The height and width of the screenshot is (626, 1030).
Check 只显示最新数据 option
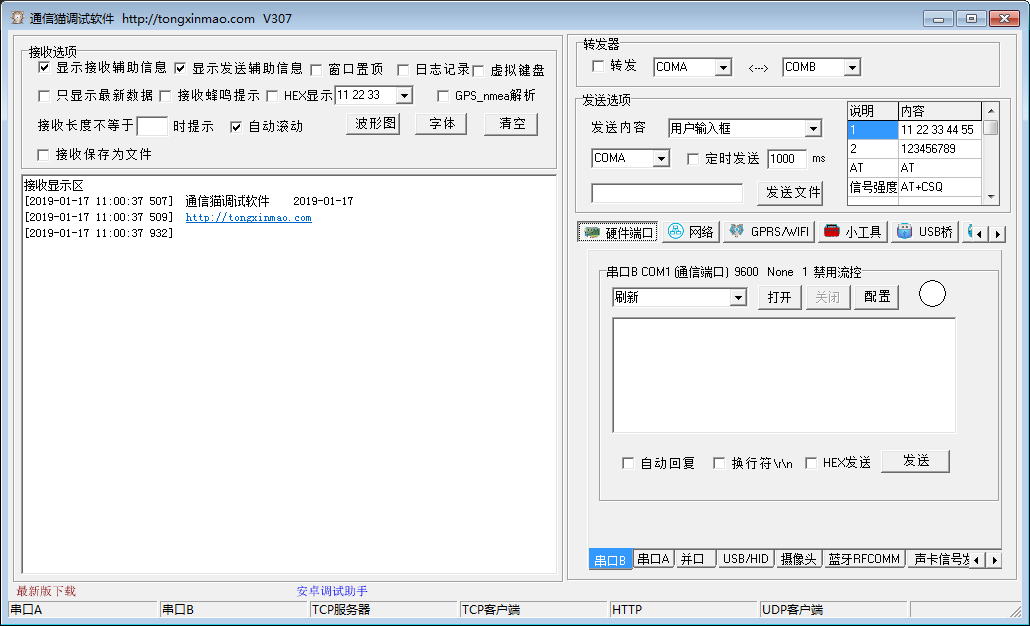click(x=44, y=96)
